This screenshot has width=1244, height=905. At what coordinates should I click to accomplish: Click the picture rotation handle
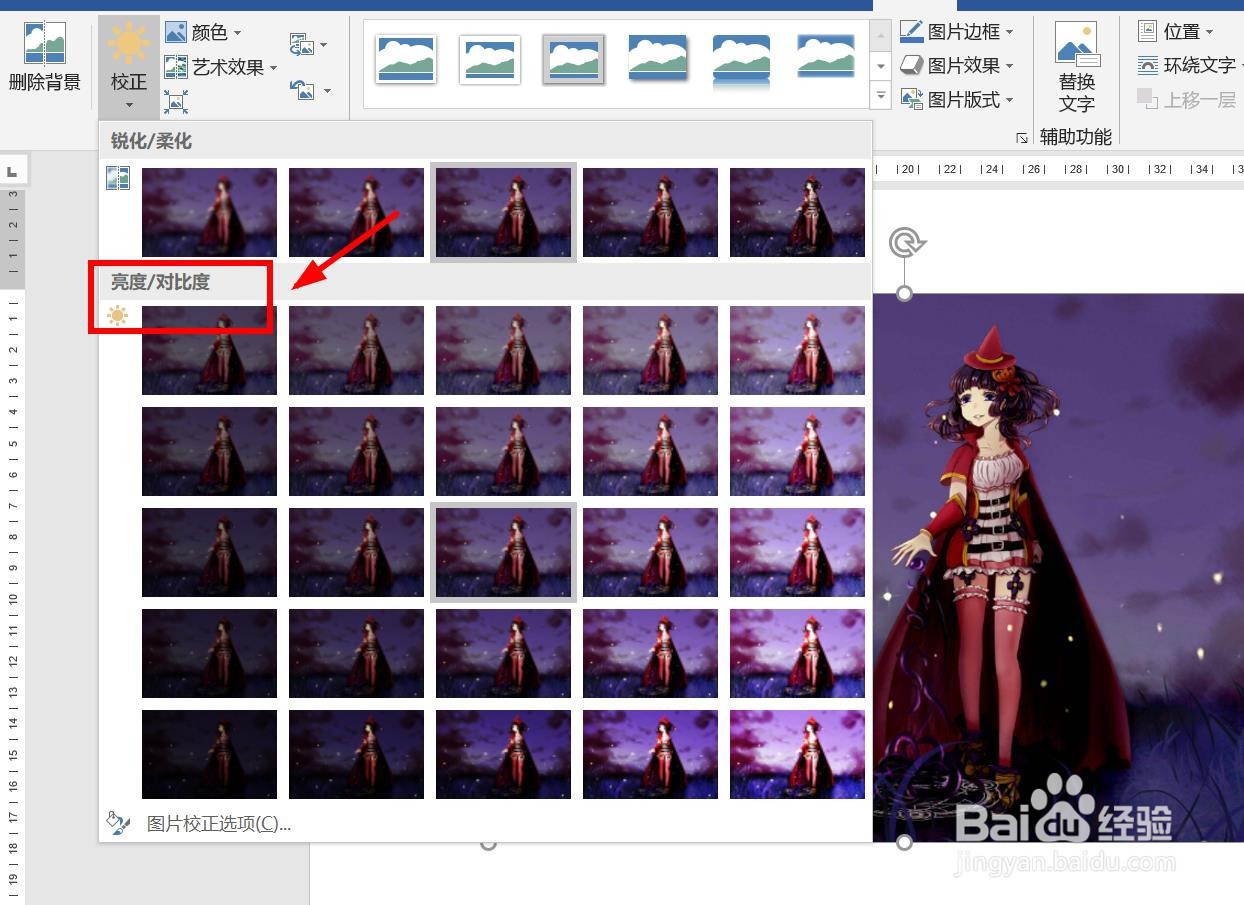point(905,242)
